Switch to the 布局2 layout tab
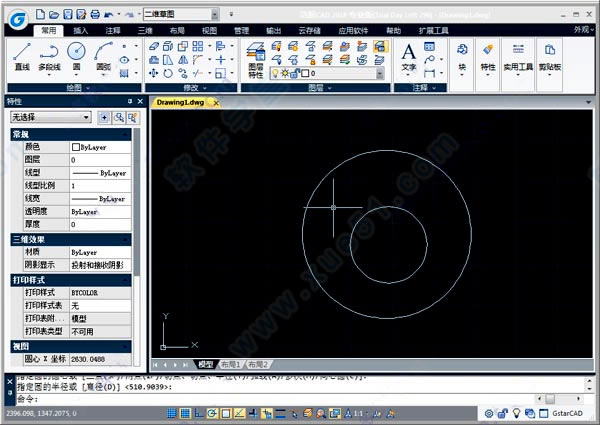 [258, 365]
